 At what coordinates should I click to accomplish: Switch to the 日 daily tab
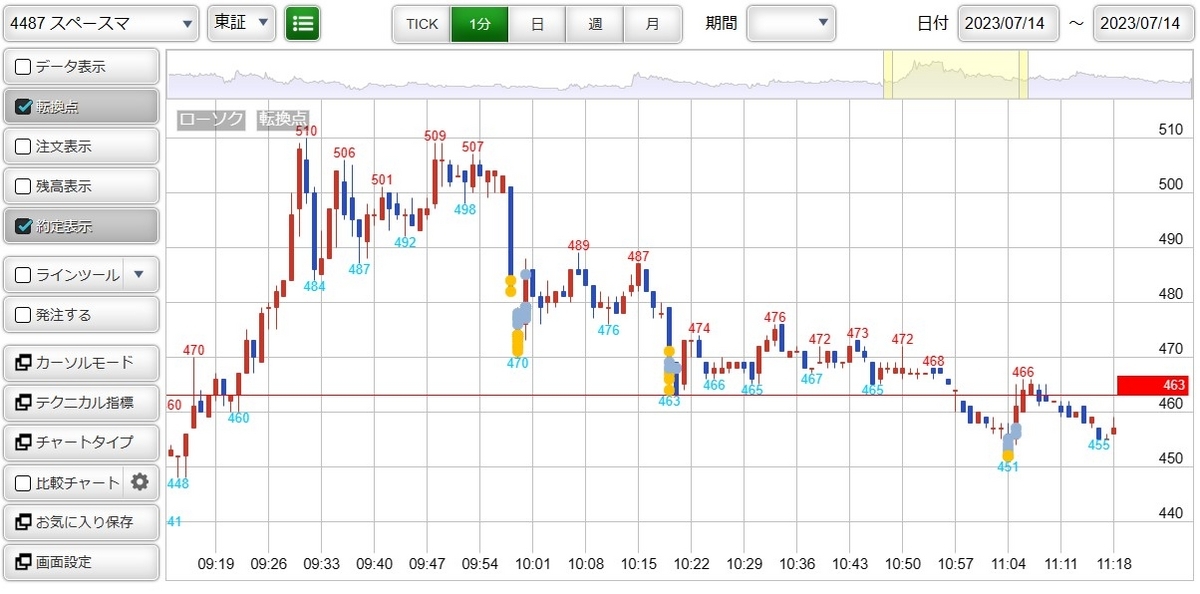538,24
